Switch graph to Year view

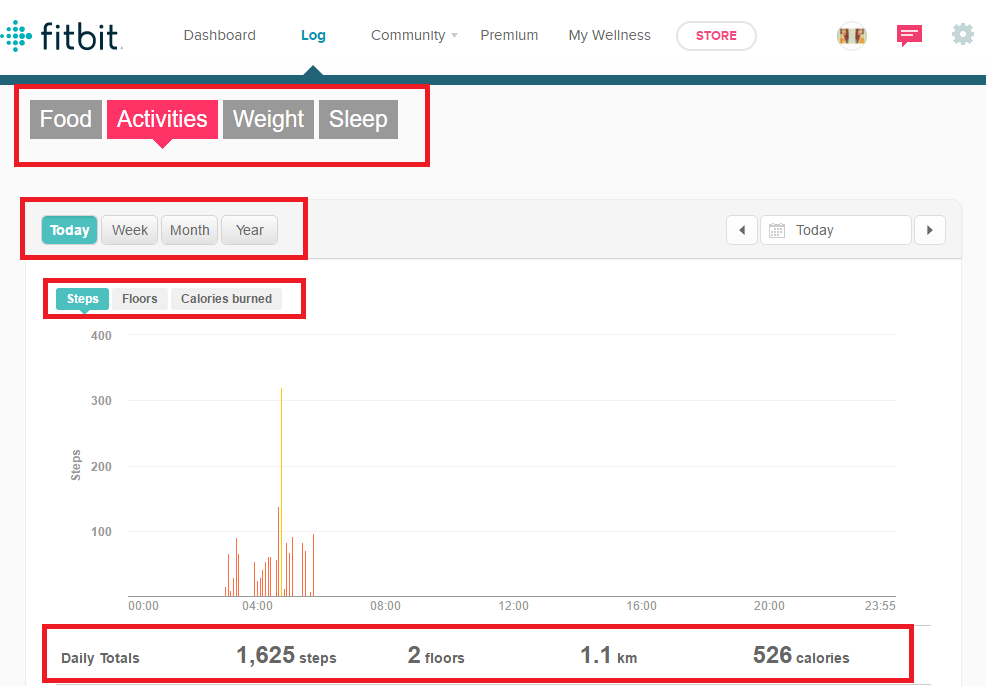tap(250, 230)
